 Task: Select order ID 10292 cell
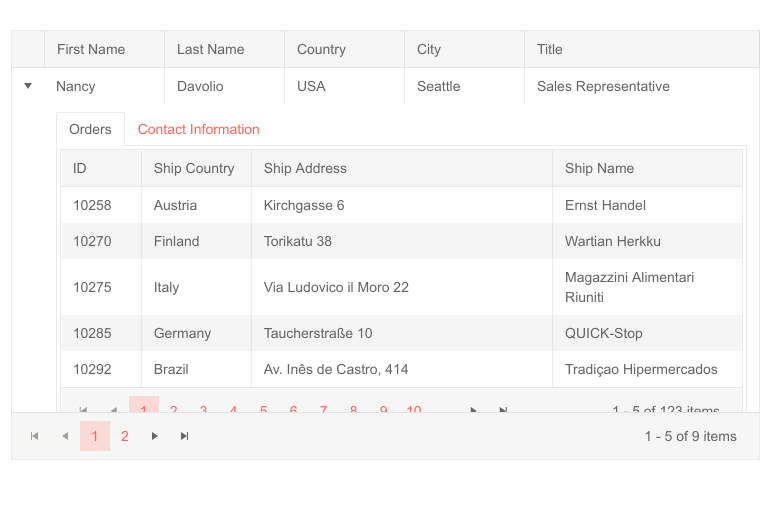[x=101, y=369]
